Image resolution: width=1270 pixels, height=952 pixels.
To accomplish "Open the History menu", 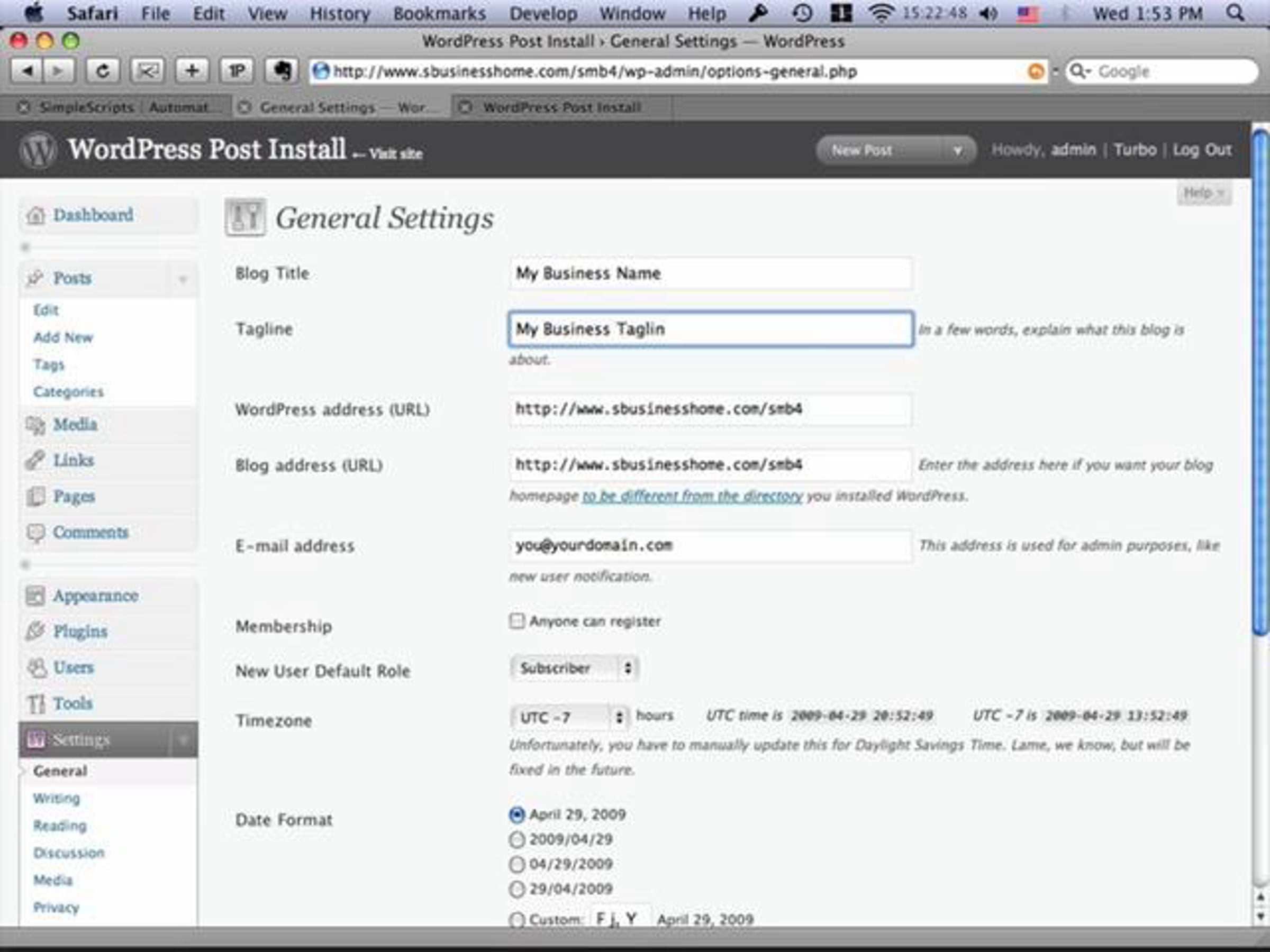I will 340,13.
